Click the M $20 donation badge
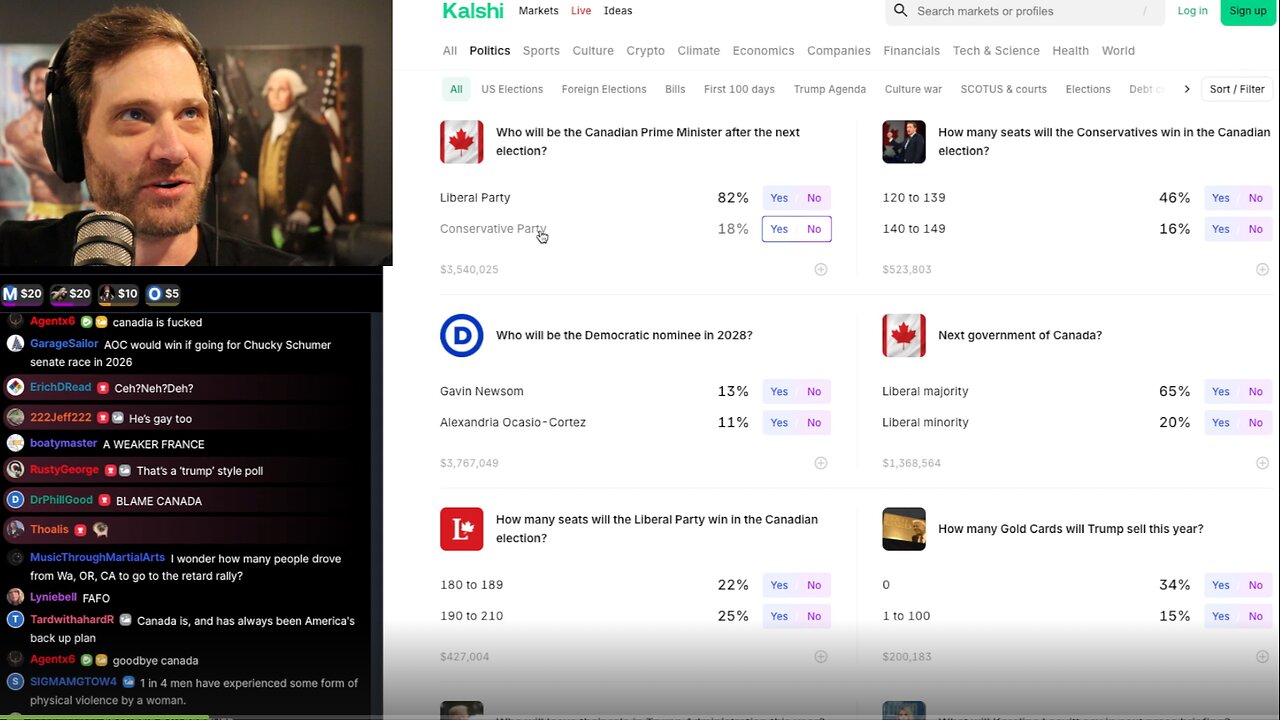The image size is (1280, 720). [x=23, y=293]
